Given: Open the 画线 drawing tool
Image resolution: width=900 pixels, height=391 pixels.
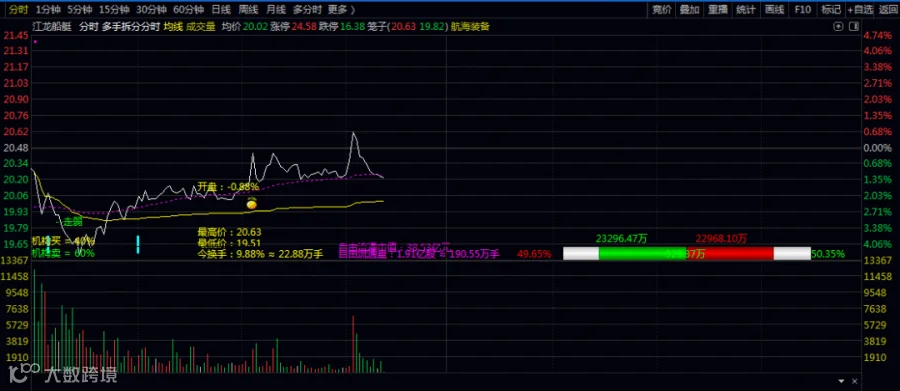Looking at the screenshot, I should click(774, 9).
